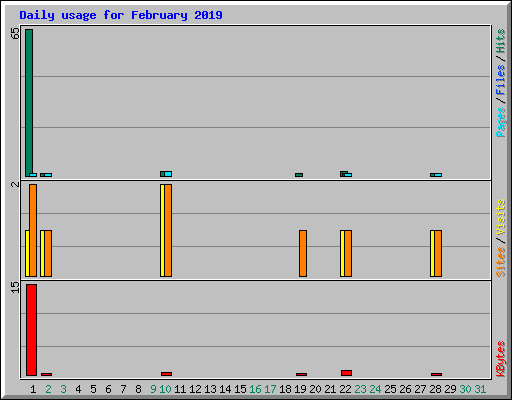Click the tall green Hits bar for day 1

click(29, 103)
